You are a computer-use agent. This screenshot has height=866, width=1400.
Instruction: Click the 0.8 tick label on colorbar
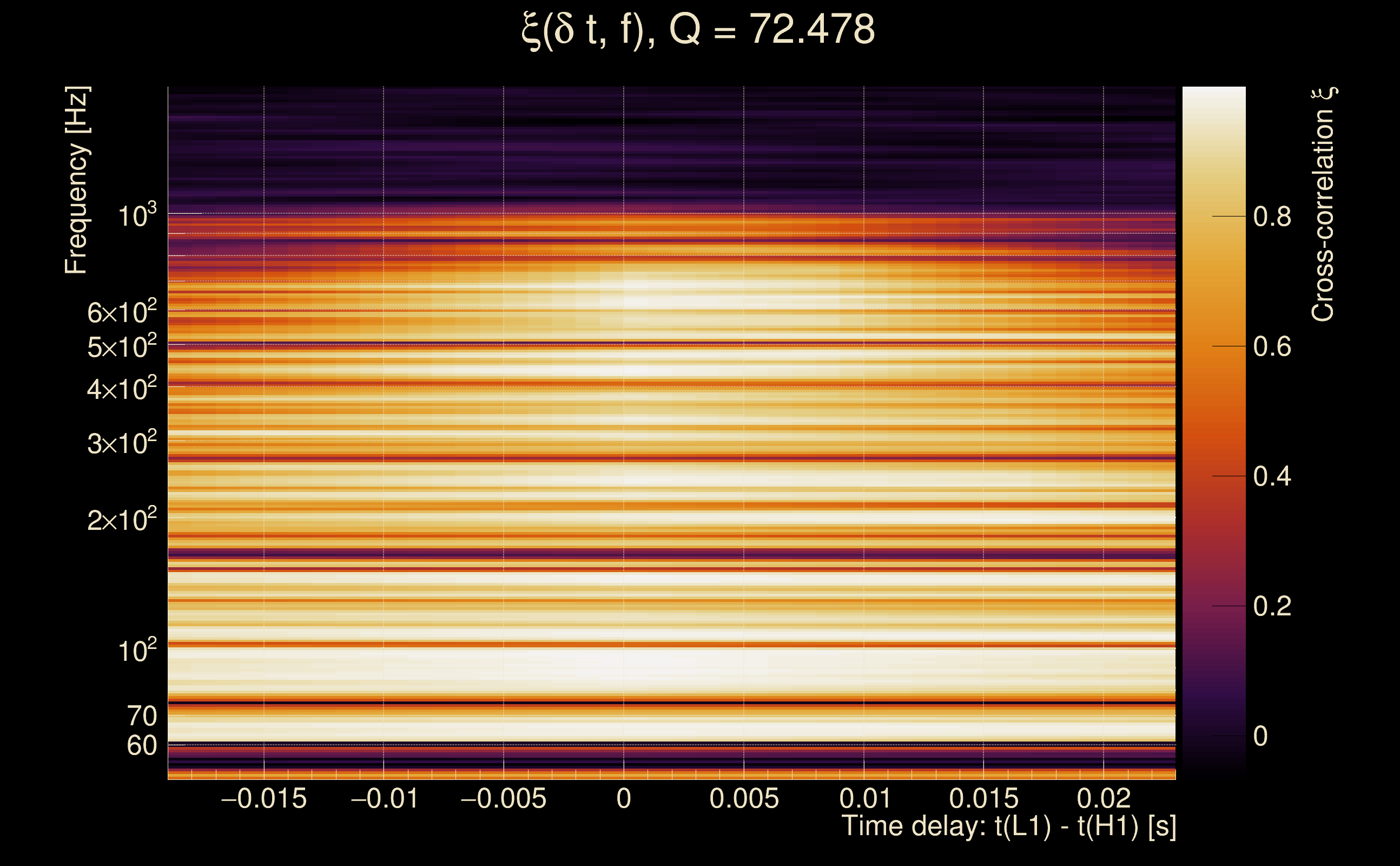pyautogui.click(x=1272, y=217)
